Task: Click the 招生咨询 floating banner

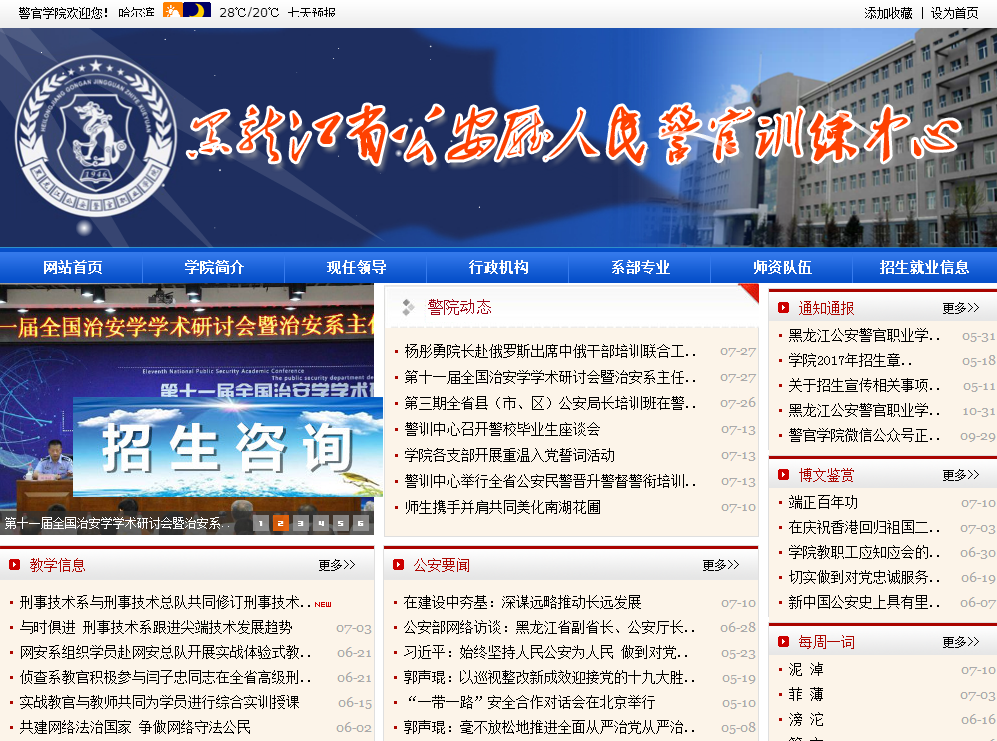Action: tap(228, 446)
